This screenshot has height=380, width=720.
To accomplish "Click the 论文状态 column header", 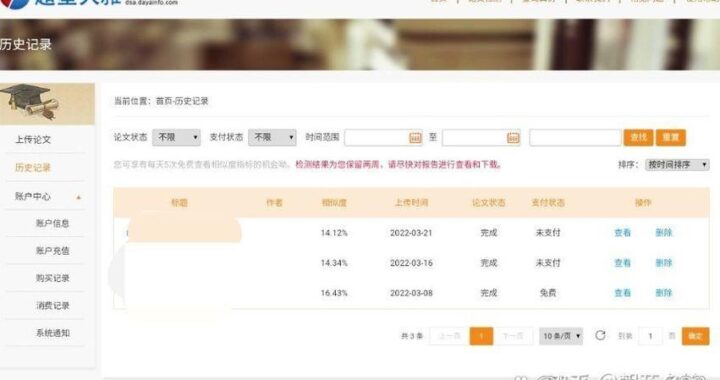I will [489, 202].
